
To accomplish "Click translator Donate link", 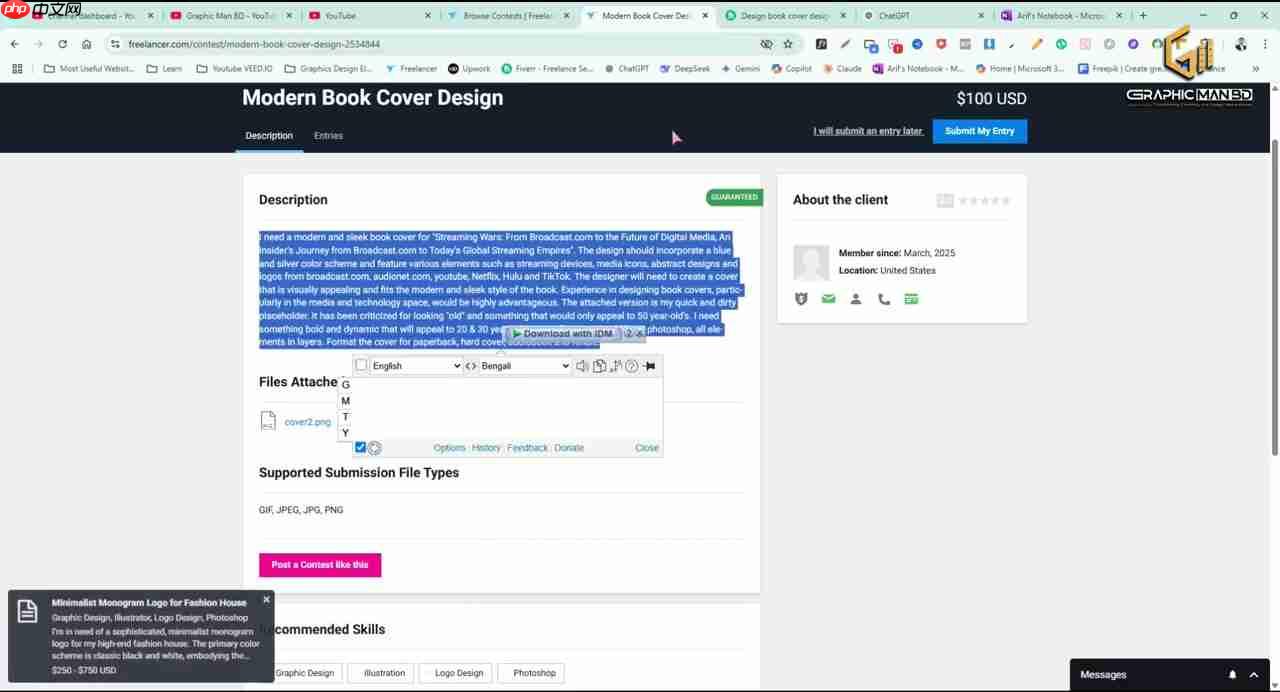I will point(569,448).
